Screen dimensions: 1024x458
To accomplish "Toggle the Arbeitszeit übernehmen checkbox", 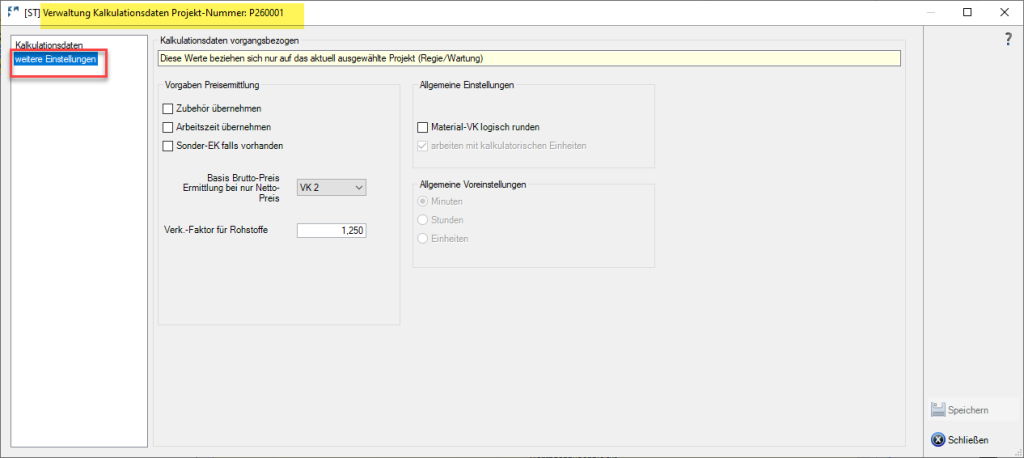I will click(x=167, y=127).
